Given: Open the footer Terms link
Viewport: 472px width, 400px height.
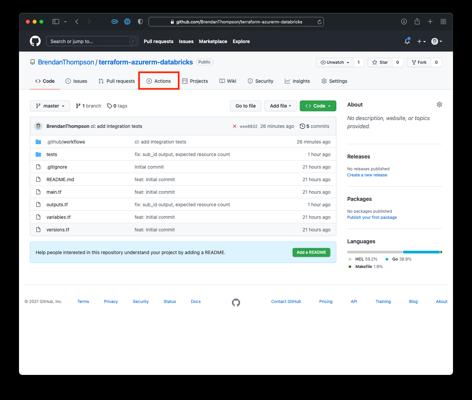Looking at the screenshot, I should 83,301.
